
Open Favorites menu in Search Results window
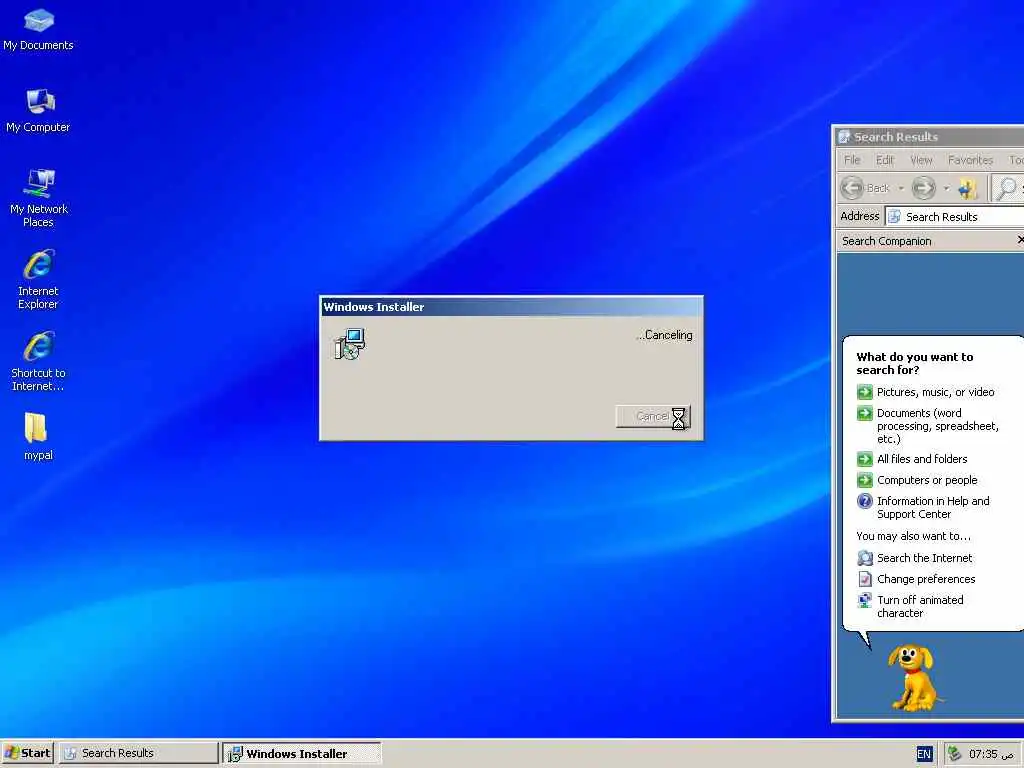[970, 160]
